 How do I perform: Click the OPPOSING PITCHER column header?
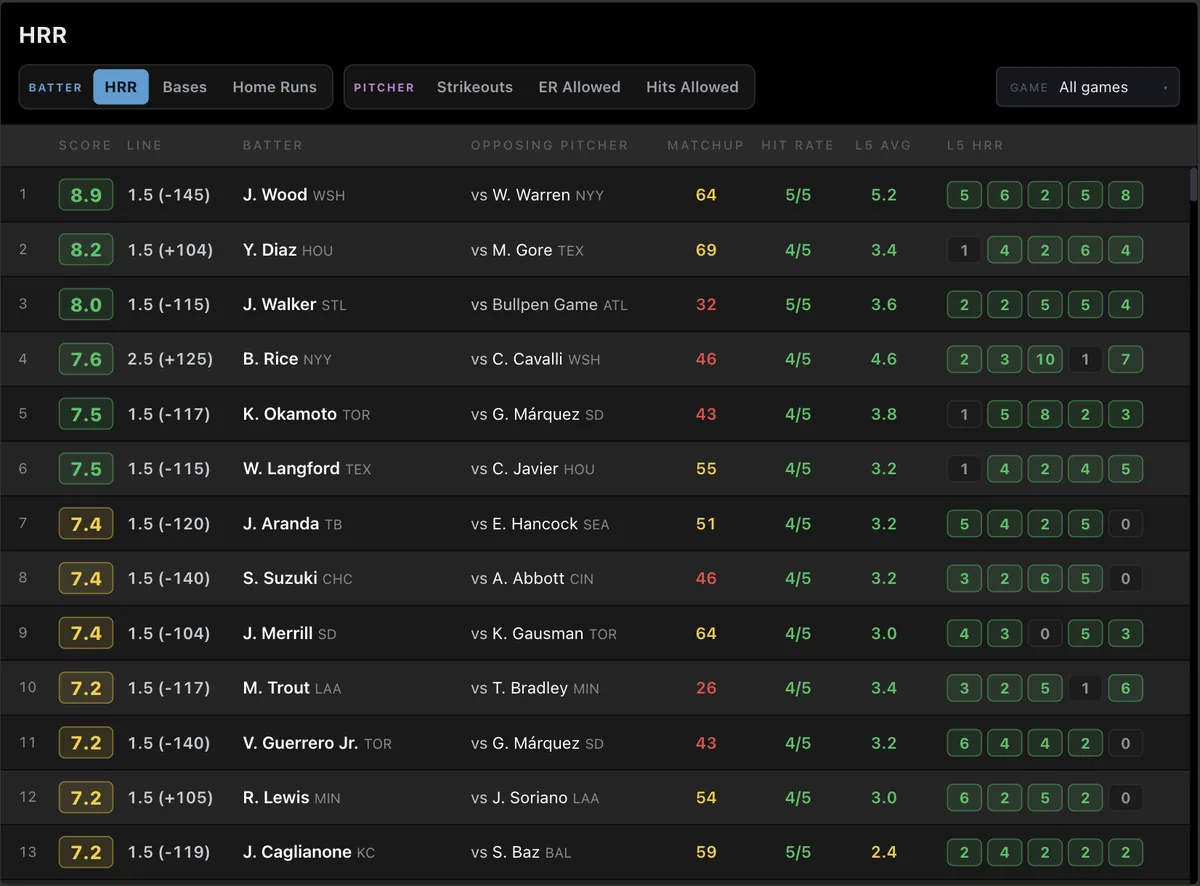[550, 145]
